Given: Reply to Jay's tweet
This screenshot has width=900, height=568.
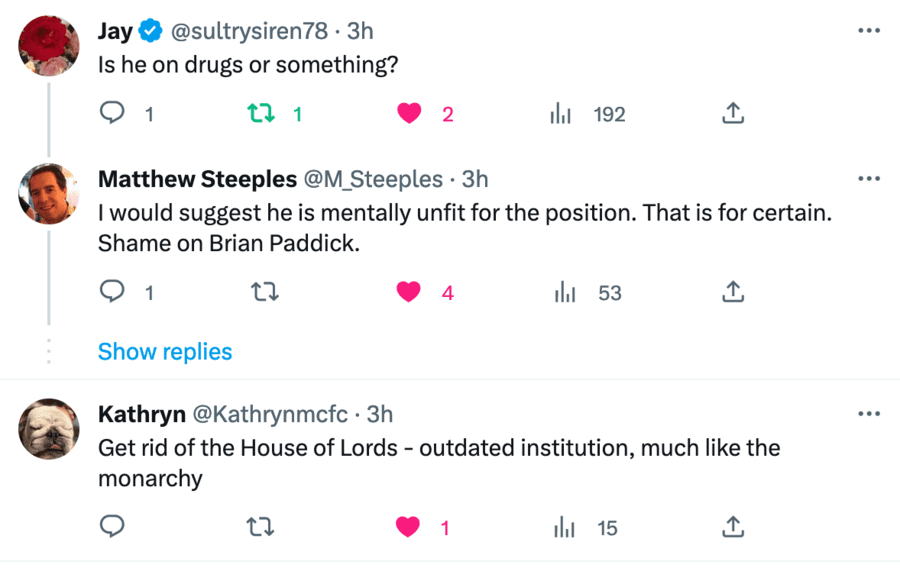Looking at the screenshot, I should click(113, 114).
